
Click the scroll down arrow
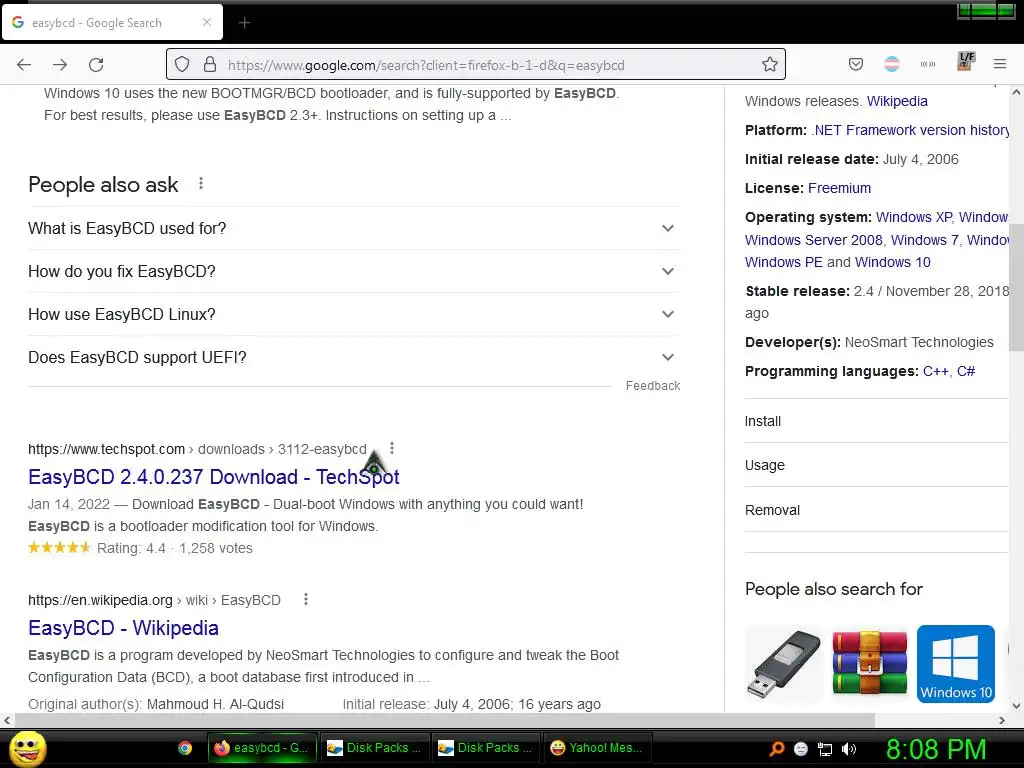point(1016,705)
